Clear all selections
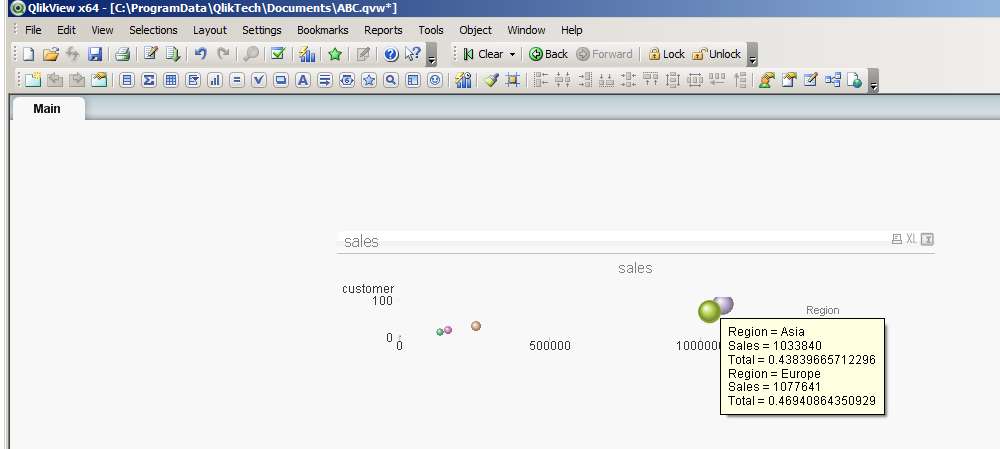 pos(483,54)
